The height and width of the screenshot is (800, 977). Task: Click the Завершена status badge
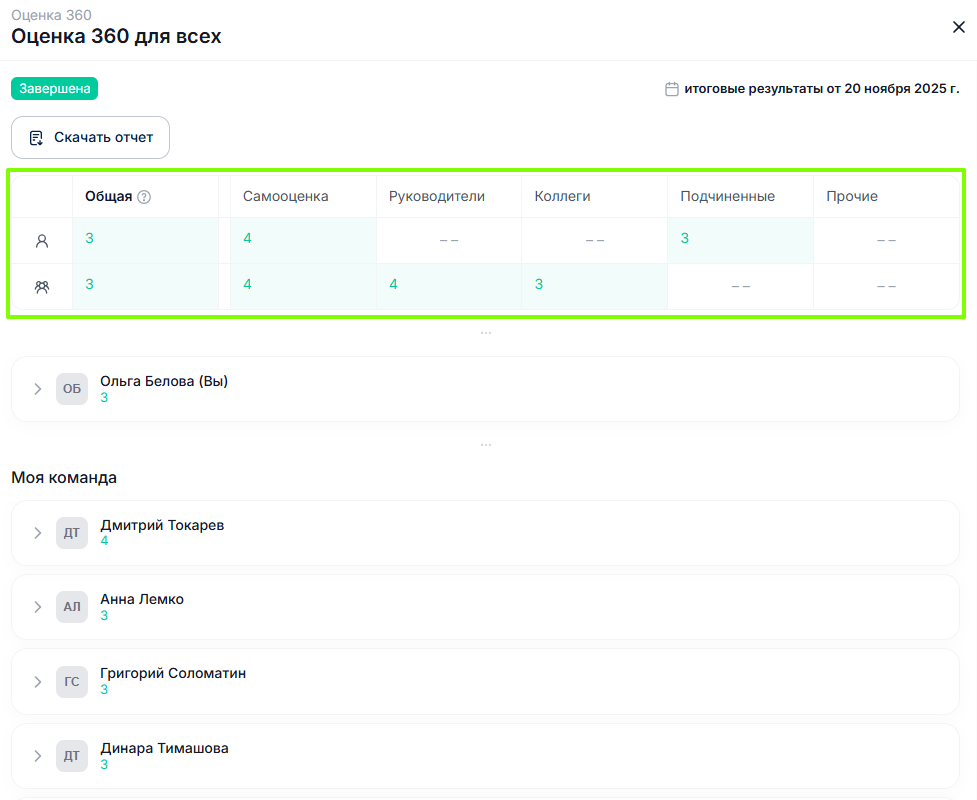[x=55, y=89]
